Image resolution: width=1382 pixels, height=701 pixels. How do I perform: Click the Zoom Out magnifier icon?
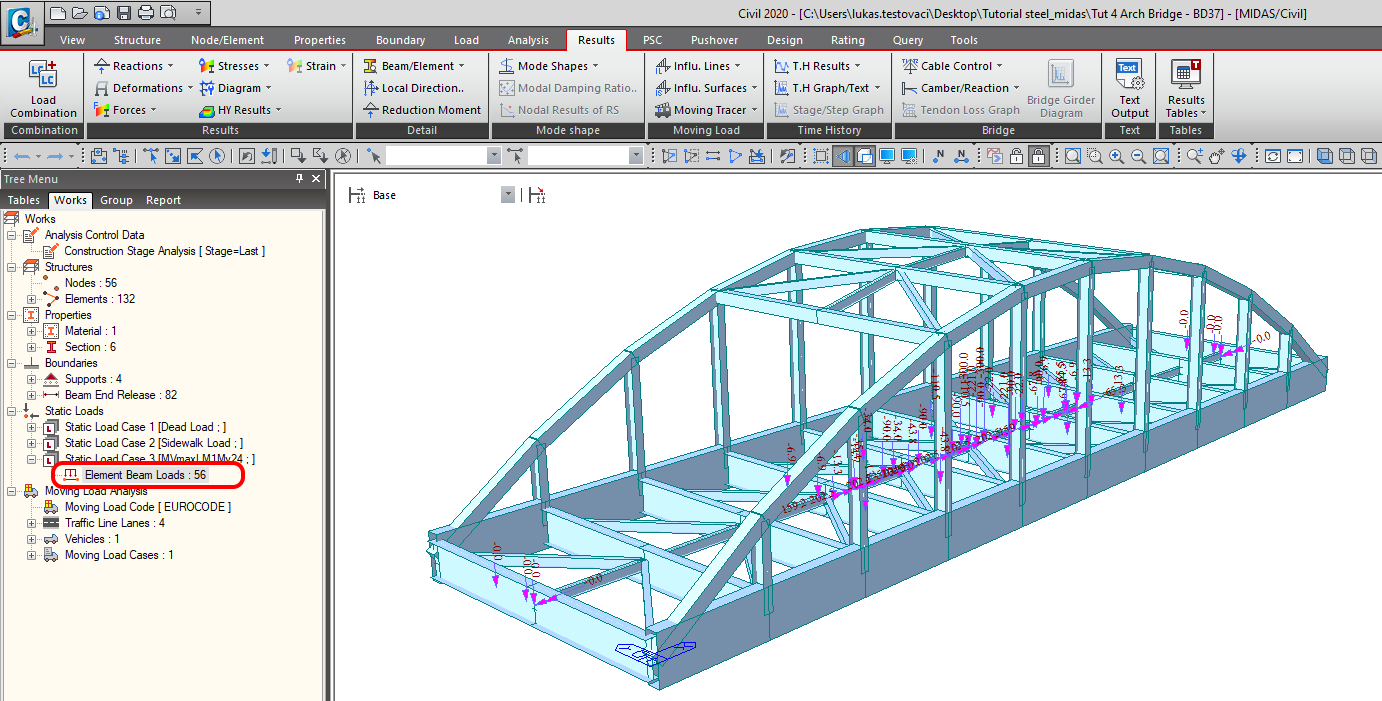(1138, 156)
